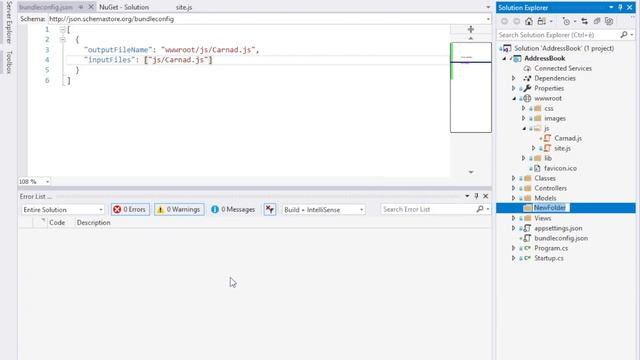640x360 pixels.
Task: Focus the Search Solution Explorer field
Action: coord(558,35)
